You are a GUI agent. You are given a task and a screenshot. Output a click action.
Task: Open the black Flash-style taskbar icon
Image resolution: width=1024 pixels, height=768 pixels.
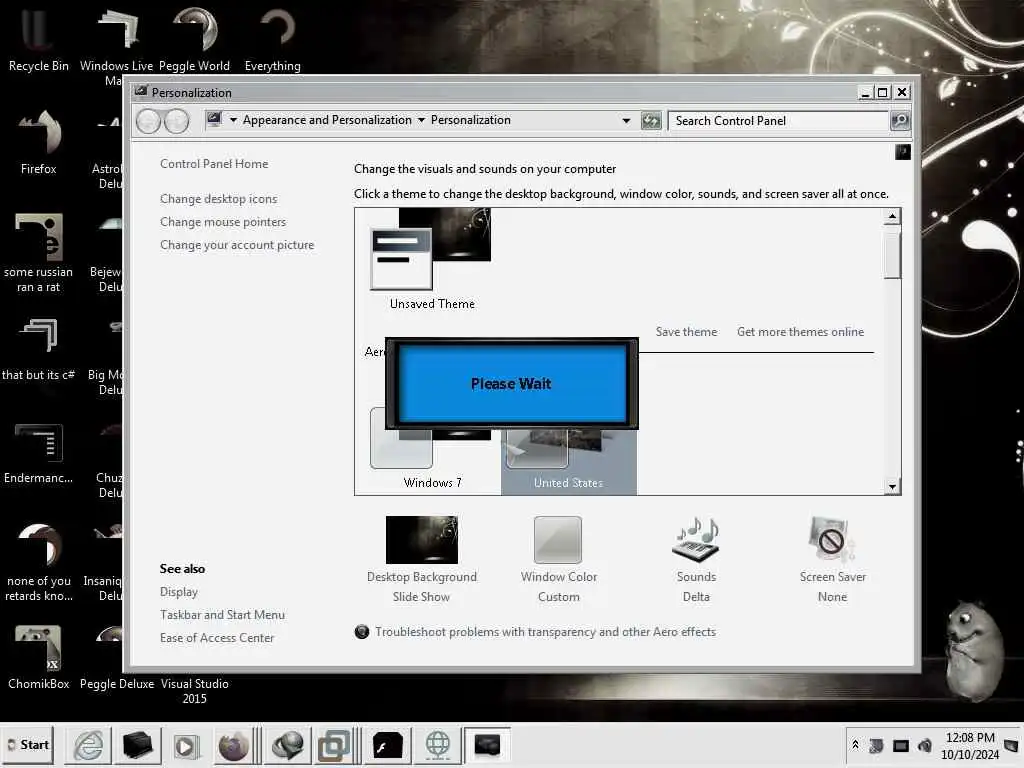[x=388, y=745]
